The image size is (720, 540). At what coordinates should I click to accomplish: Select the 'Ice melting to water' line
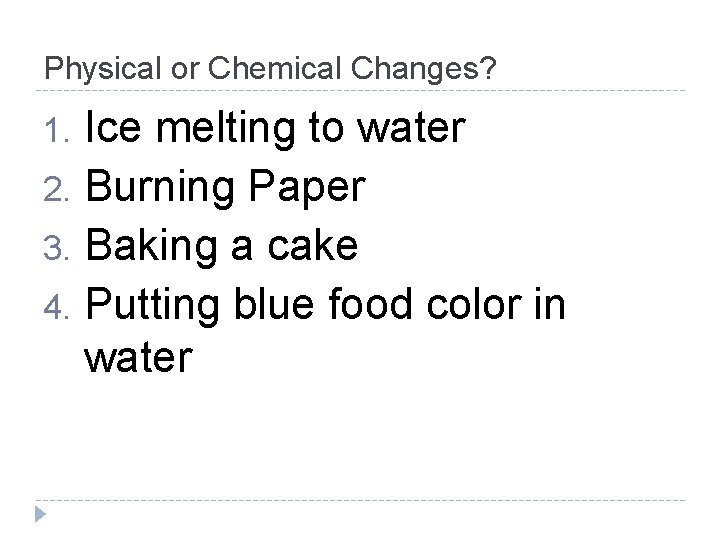point(275,130)
